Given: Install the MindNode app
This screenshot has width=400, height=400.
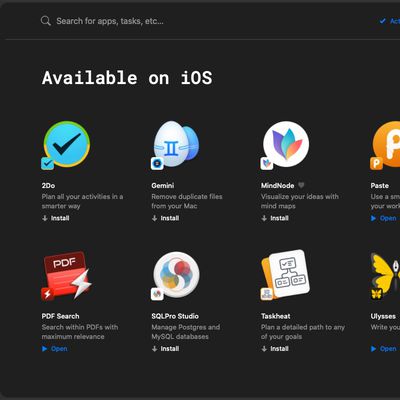Looking at the screenshot, I should pos(275,218).
